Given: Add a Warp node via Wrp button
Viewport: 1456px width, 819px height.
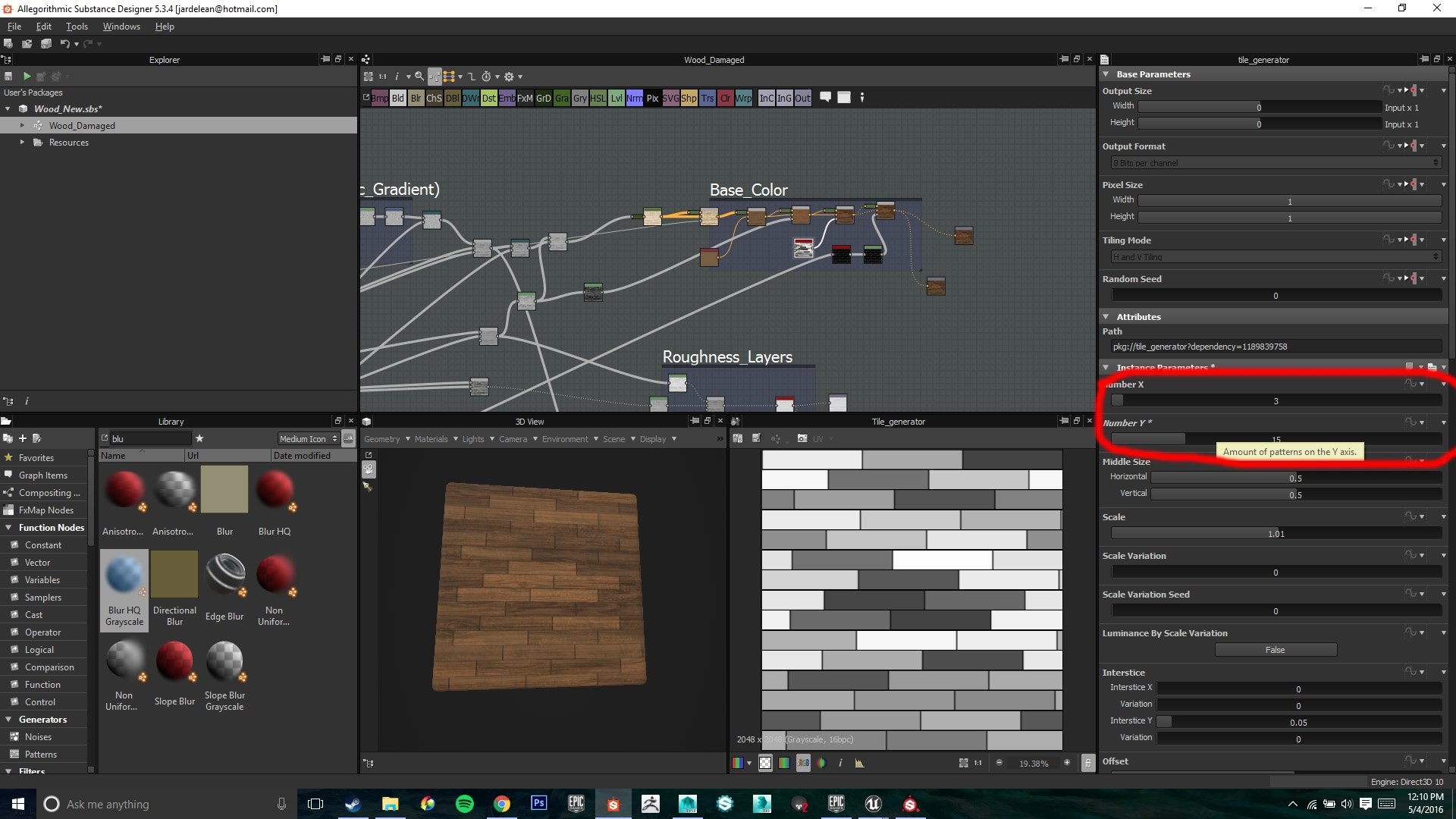Looking at the screenshot, I should pyautogui.click(x=744, y=98).
